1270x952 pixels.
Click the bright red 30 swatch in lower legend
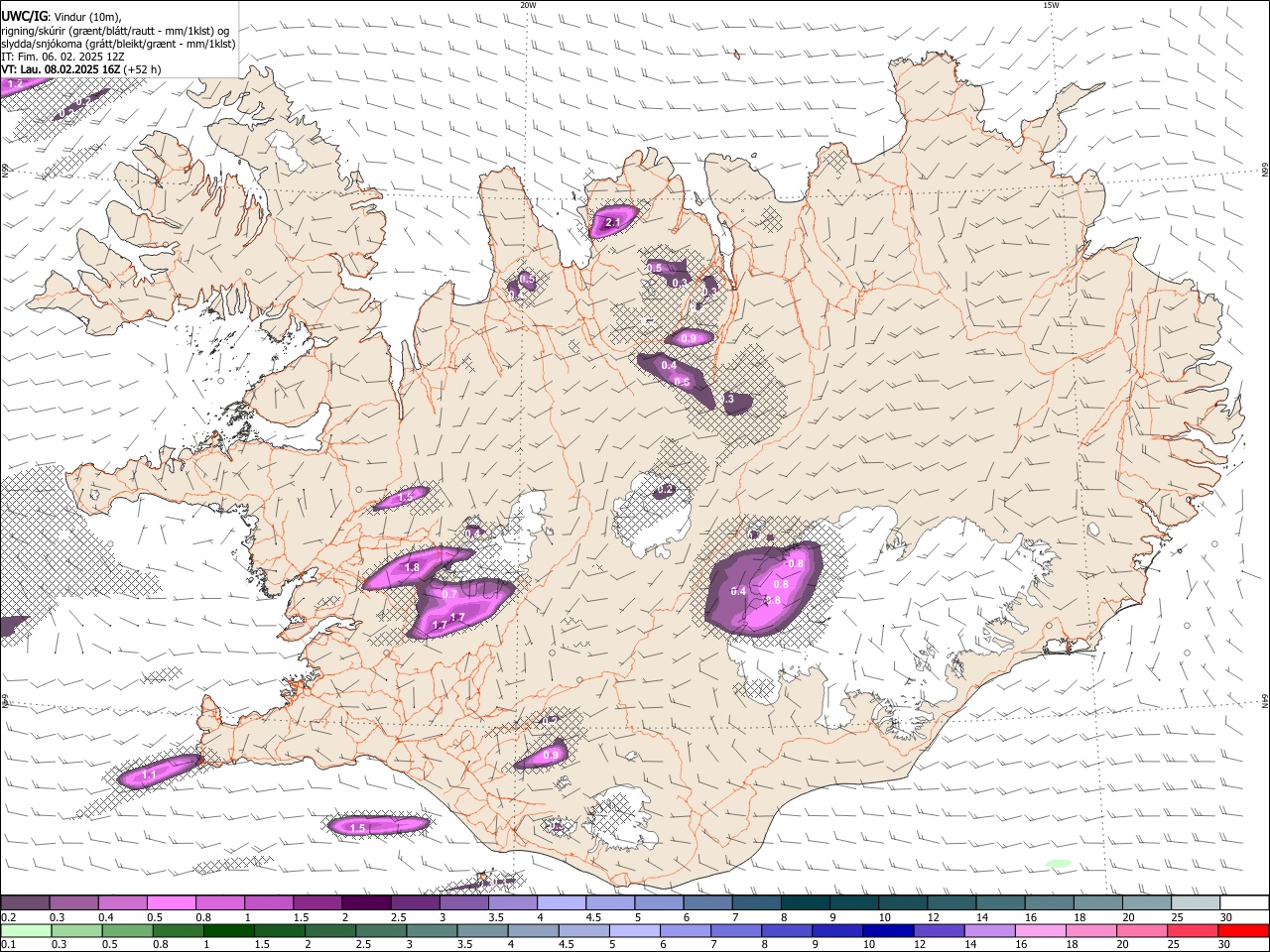pos(1243,930)
